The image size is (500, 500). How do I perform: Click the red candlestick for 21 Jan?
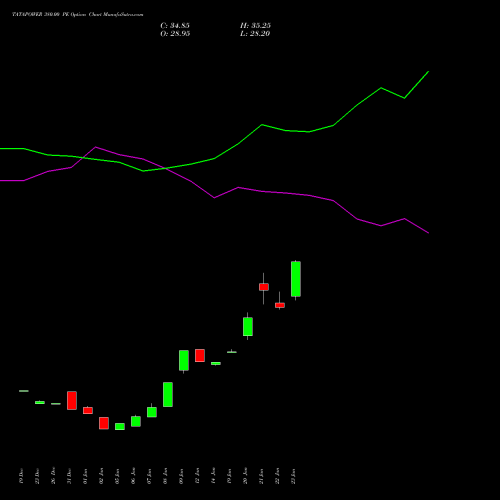pos(264,287)
